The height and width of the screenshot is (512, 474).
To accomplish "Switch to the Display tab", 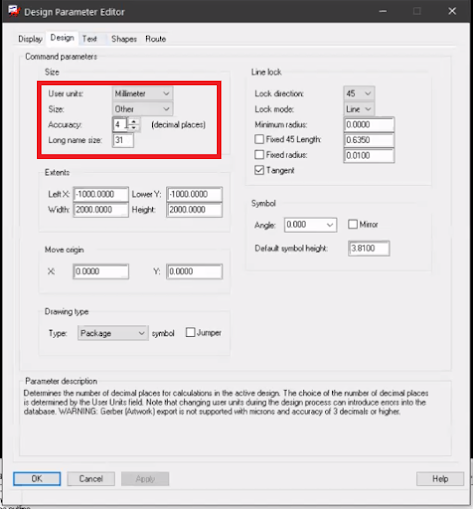I will (x=30, y=39).
